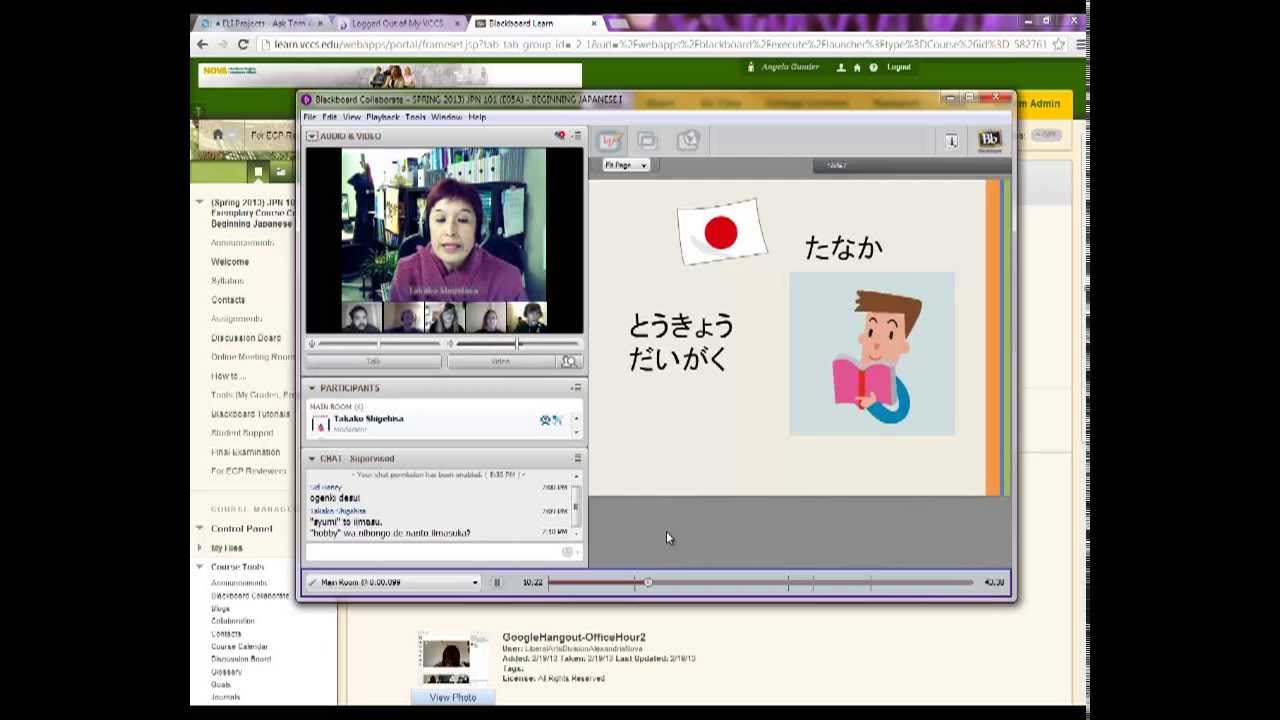
Task: Click the help icon in the Blackboard header
Action: 873,67
